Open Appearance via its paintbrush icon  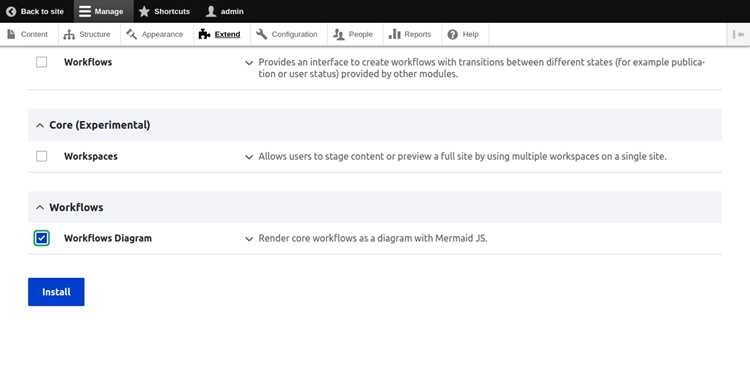tap(132, 34)
